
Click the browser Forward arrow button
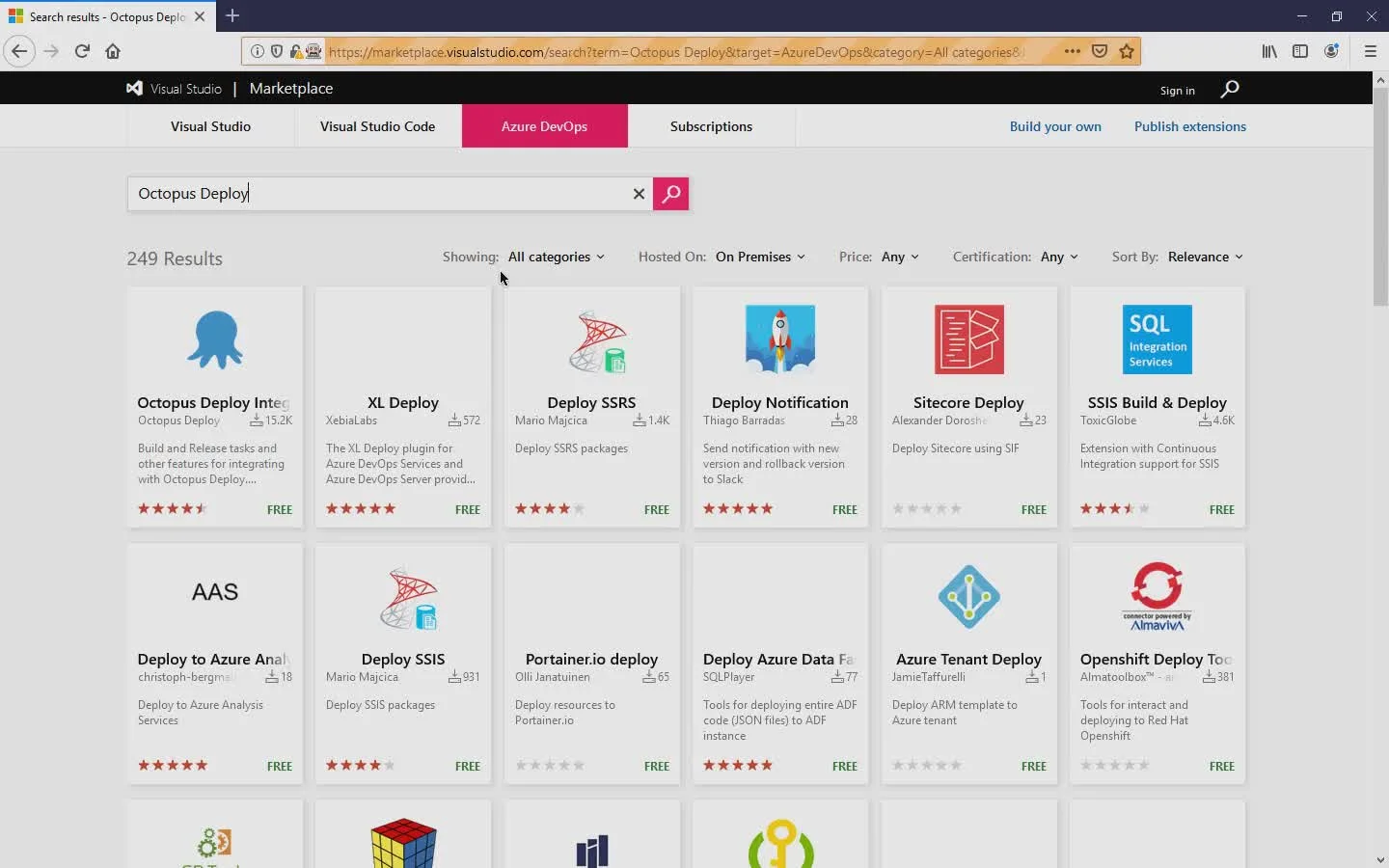(51, 51)
